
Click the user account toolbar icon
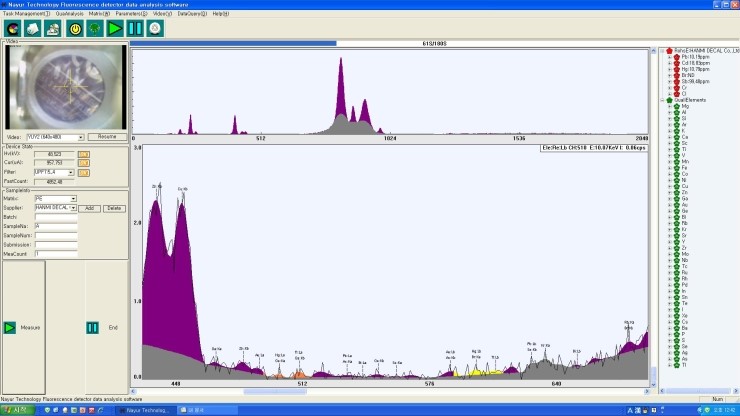[52, 29]
